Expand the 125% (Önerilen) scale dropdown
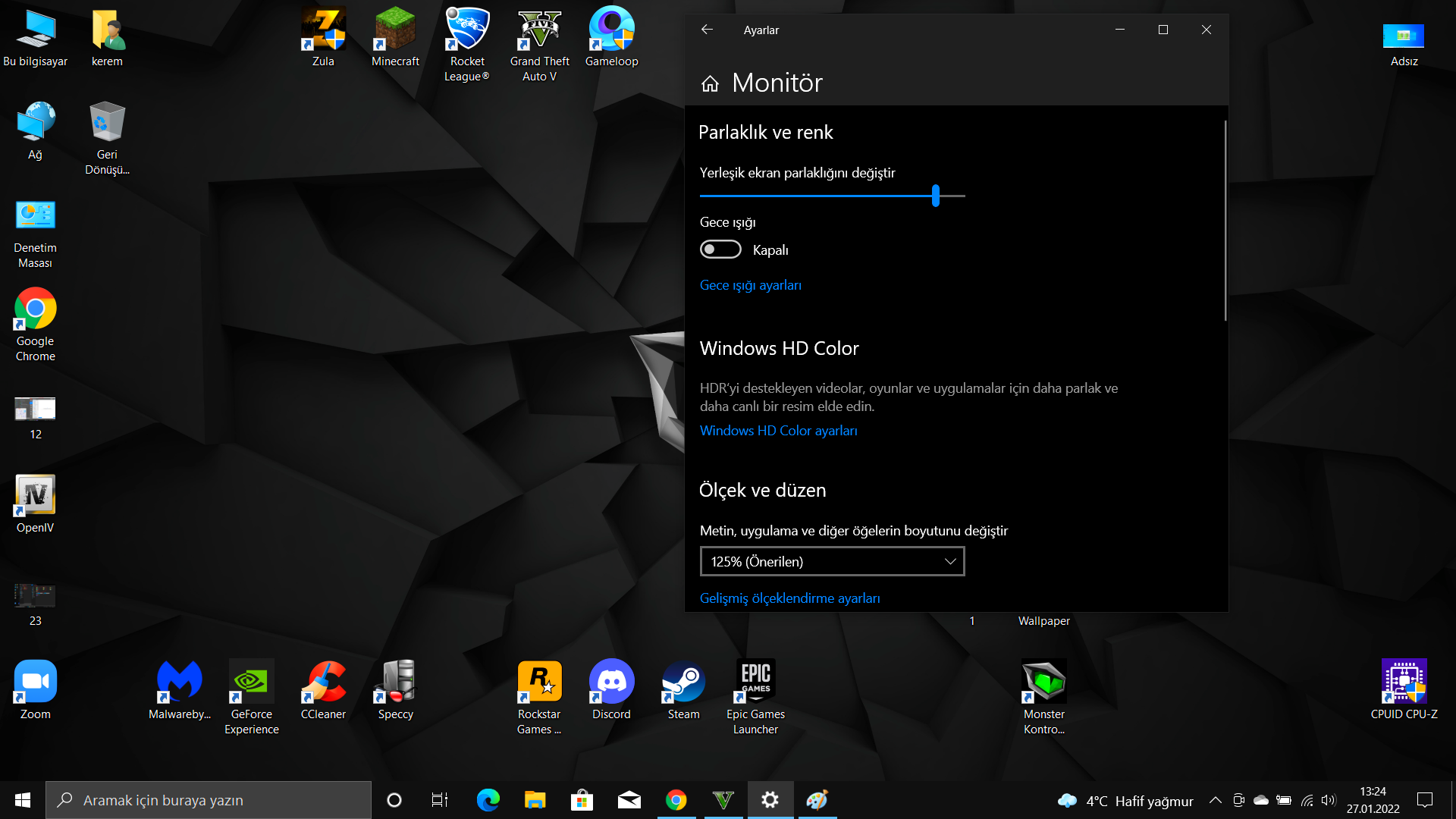1456x819 pixels. pyautogui.click(x=832, y=562)
